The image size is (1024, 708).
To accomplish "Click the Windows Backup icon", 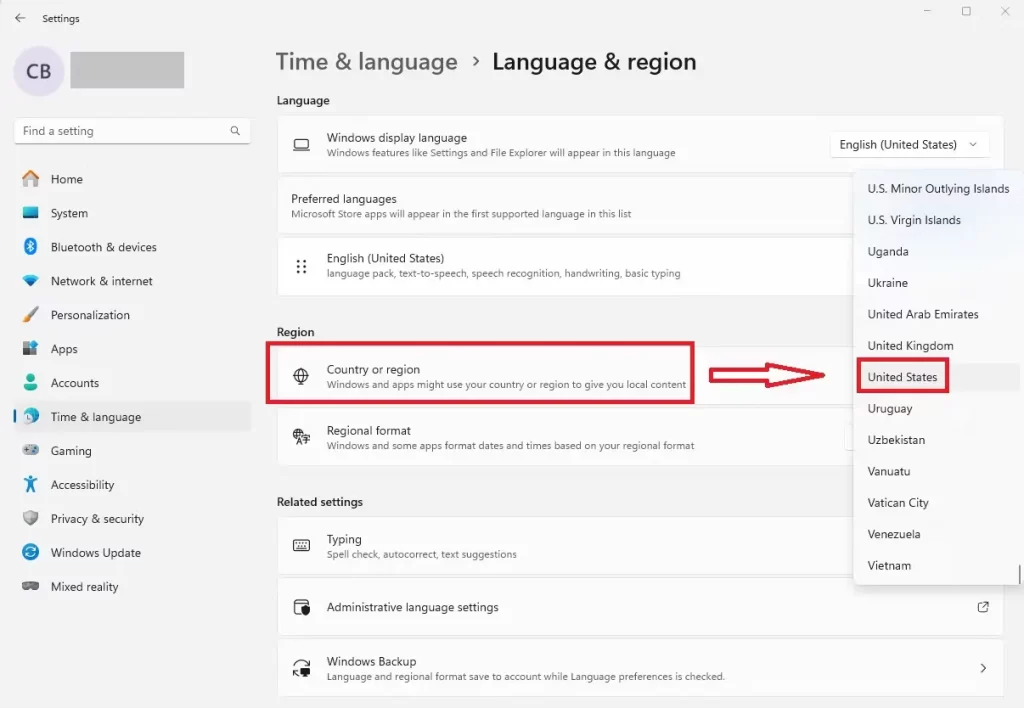I will coord(301,668).
